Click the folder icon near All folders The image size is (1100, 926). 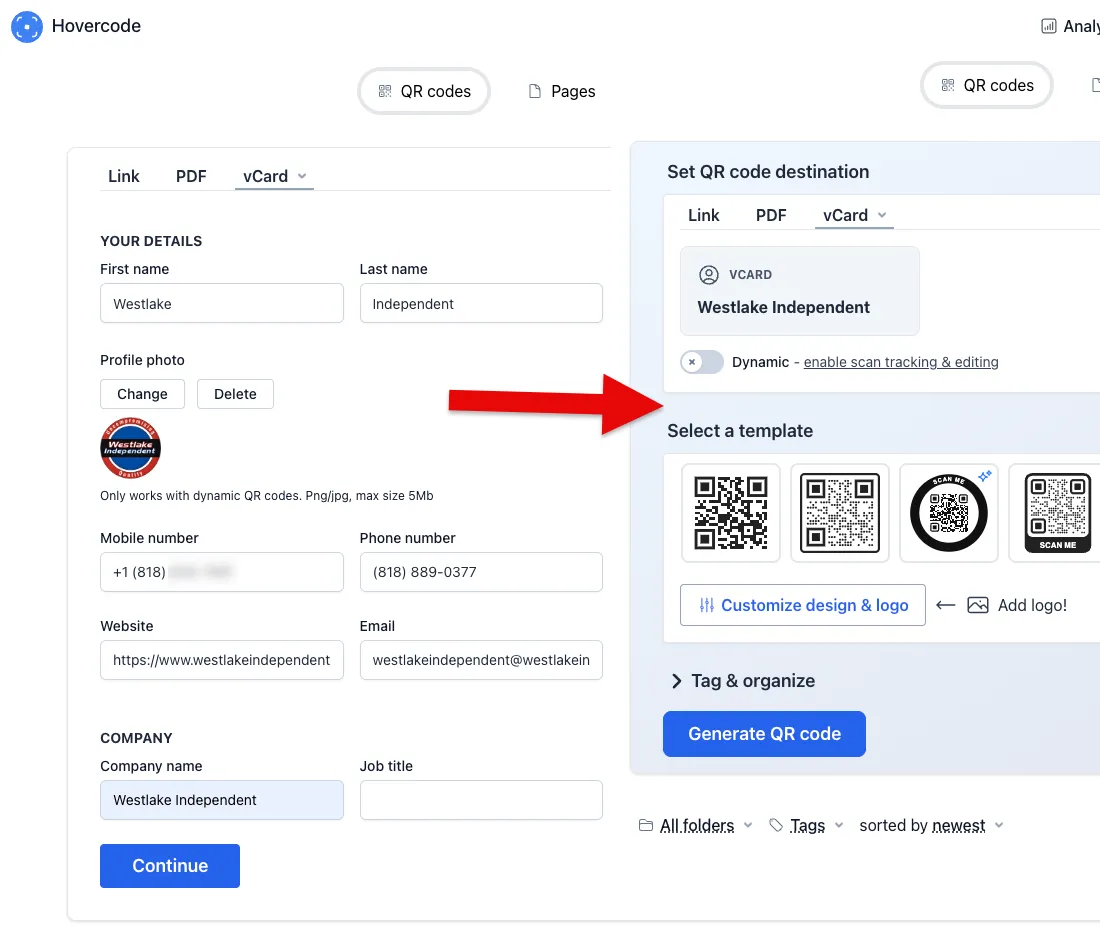tap(646, 825)
